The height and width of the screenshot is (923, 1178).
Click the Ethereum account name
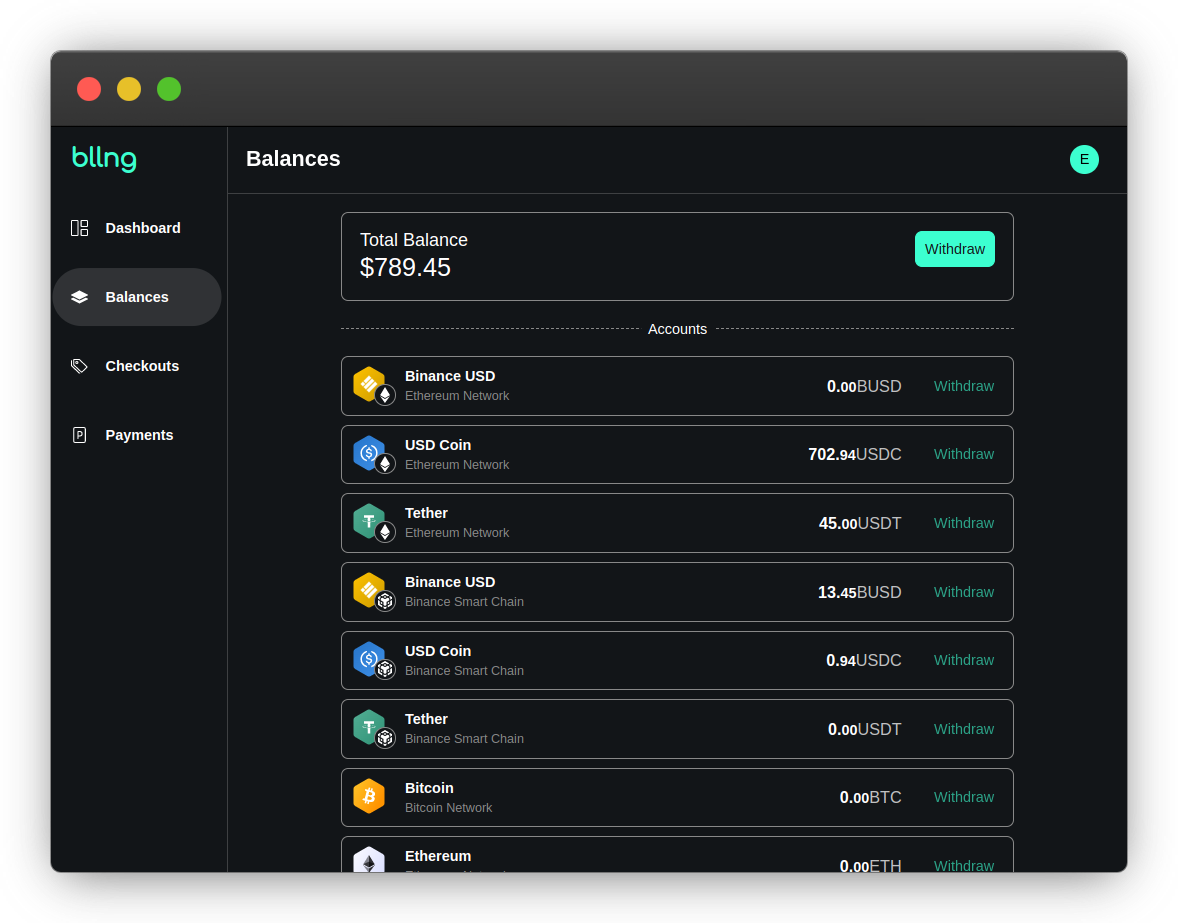[438, 856]
